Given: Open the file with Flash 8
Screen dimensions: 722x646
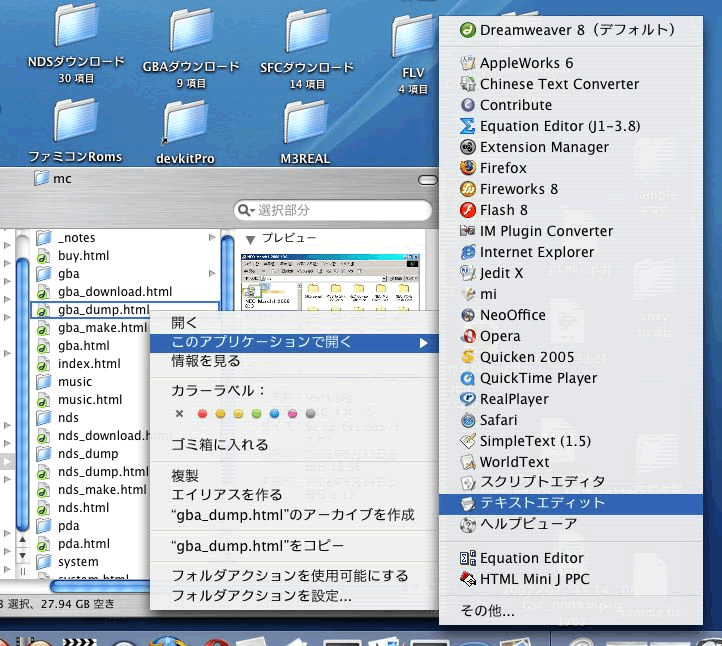Looking at the screenshot, I should (x=571, y=210).
